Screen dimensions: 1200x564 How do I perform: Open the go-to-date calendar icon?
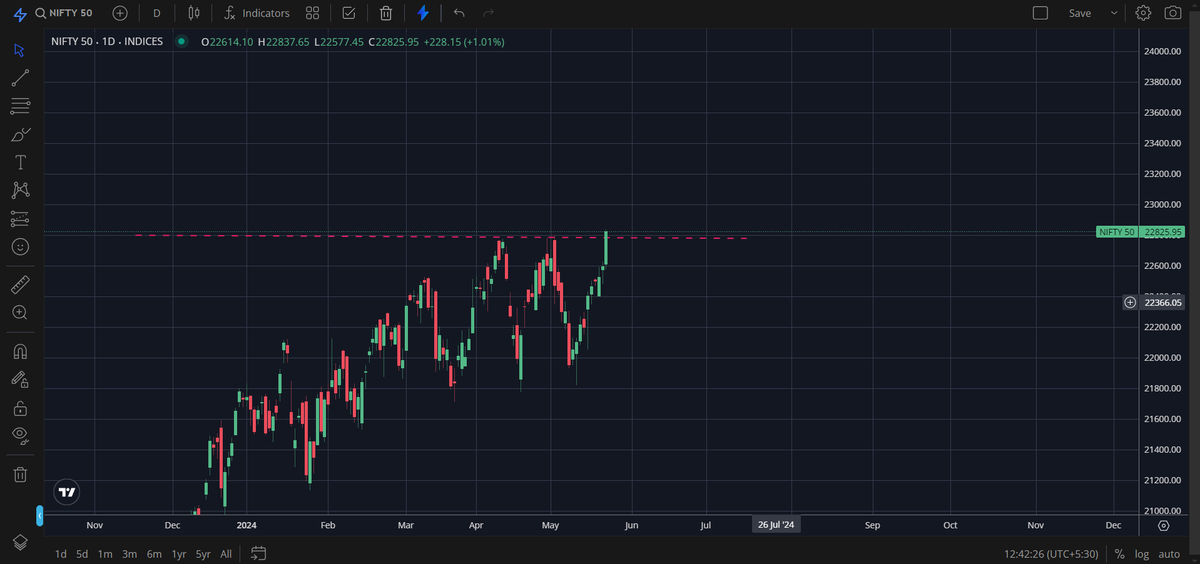click(258, 553)
